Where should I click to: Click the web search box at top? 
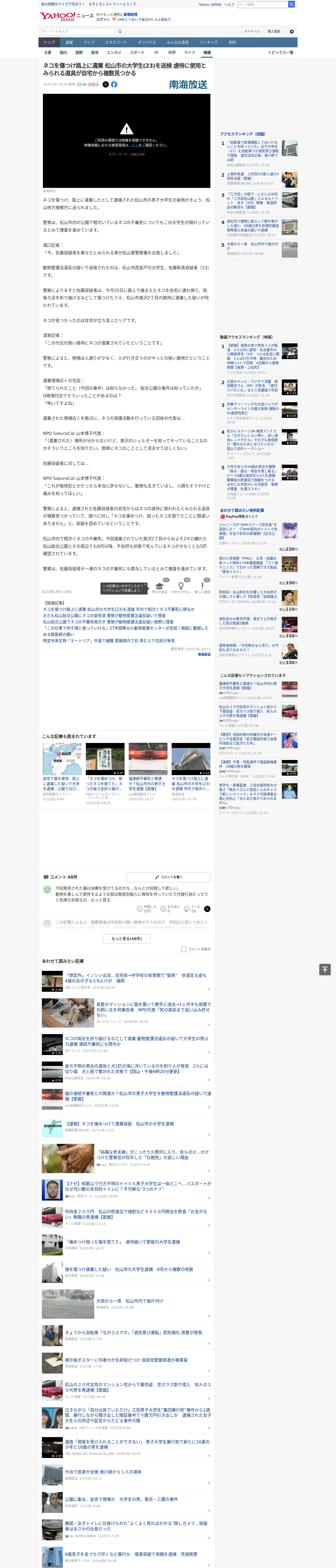[x=262, y=4]
